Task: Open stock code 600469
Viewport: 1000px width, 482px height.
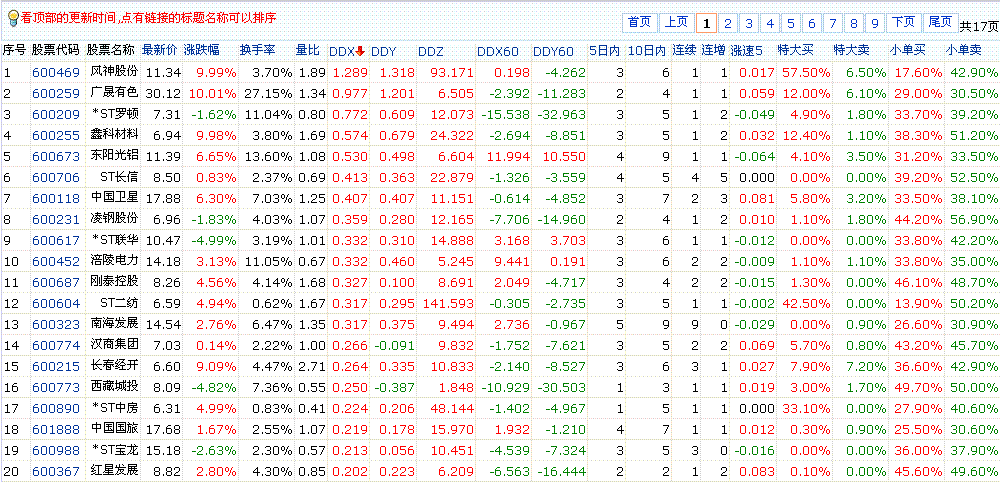Action: point(56,73)
